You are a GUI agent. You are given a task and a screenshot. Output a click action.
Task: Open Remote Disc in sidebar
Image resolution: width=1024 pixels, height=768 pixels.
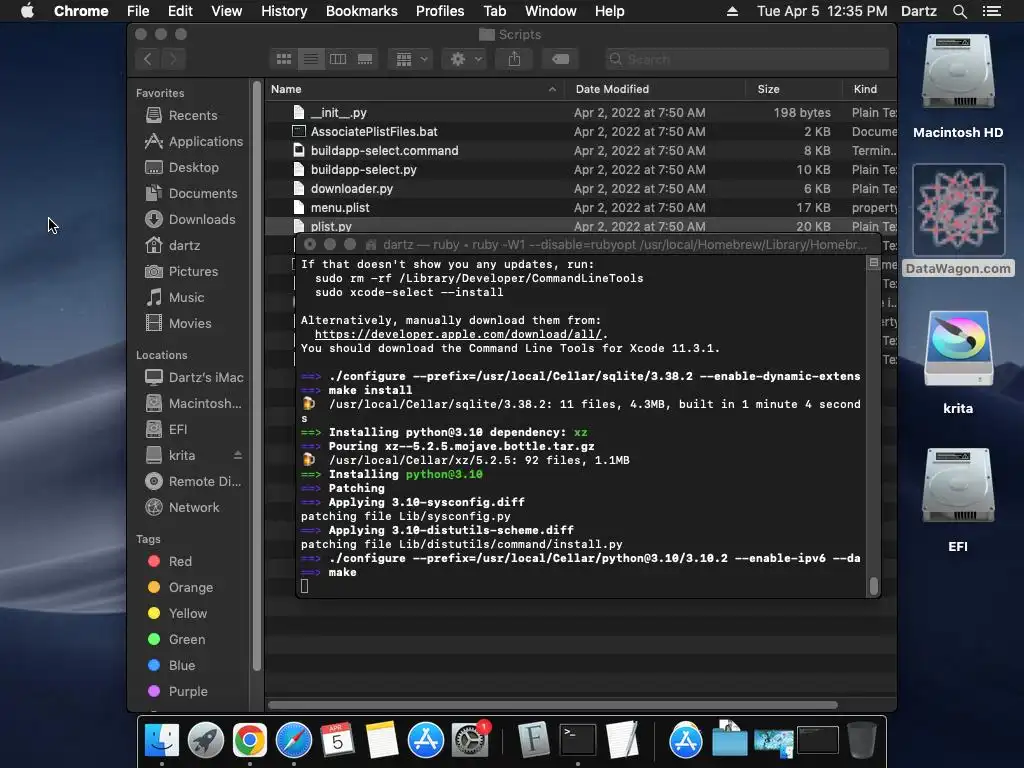point(193,481)
